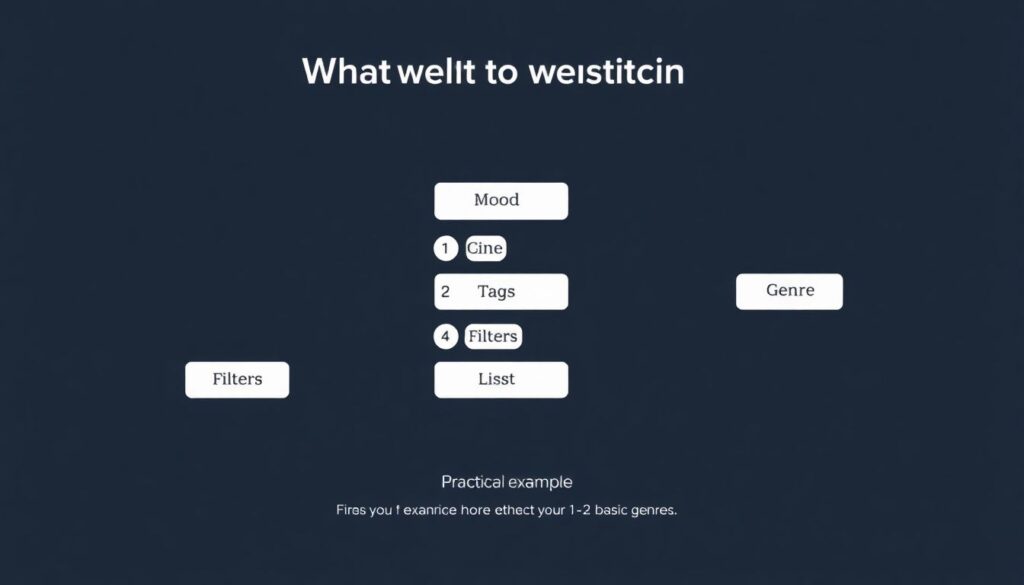Click the small Filters pill beside badge 4

(x=493, y=336)
